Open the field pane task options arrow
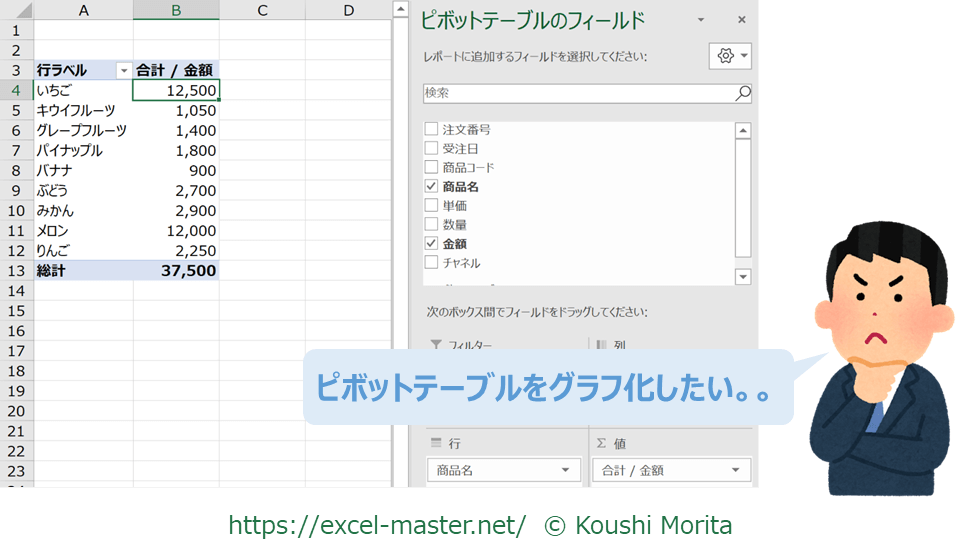960x540 pixels. pos(701,20)
